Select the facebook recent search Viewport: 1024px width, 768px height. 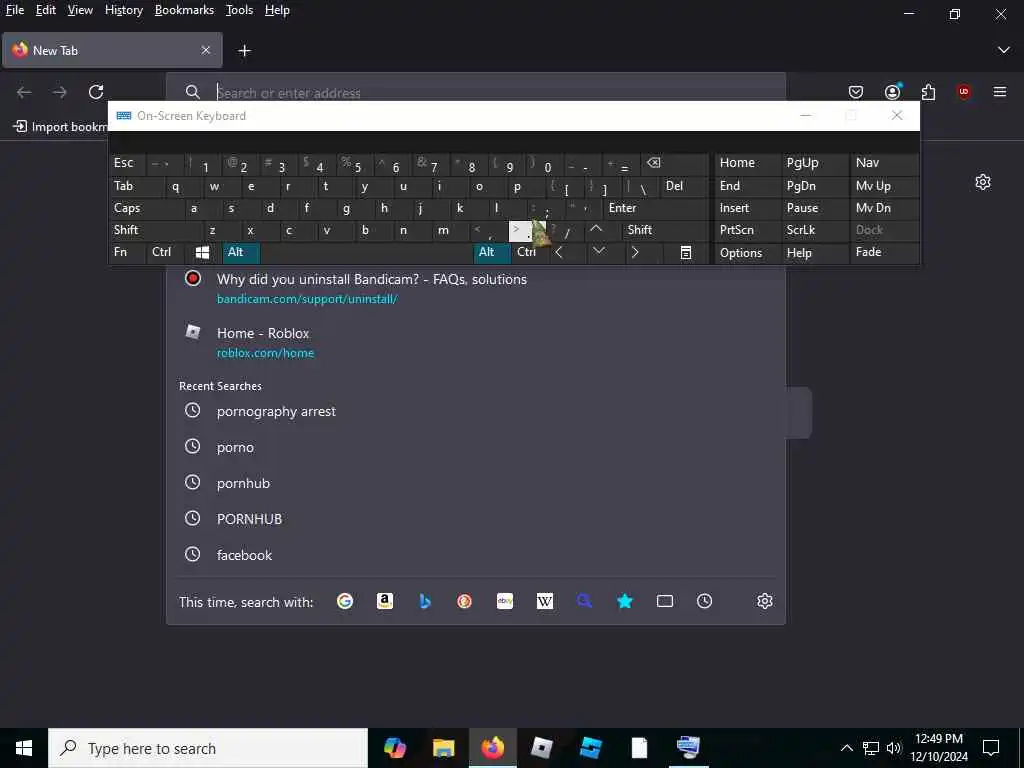475,555
